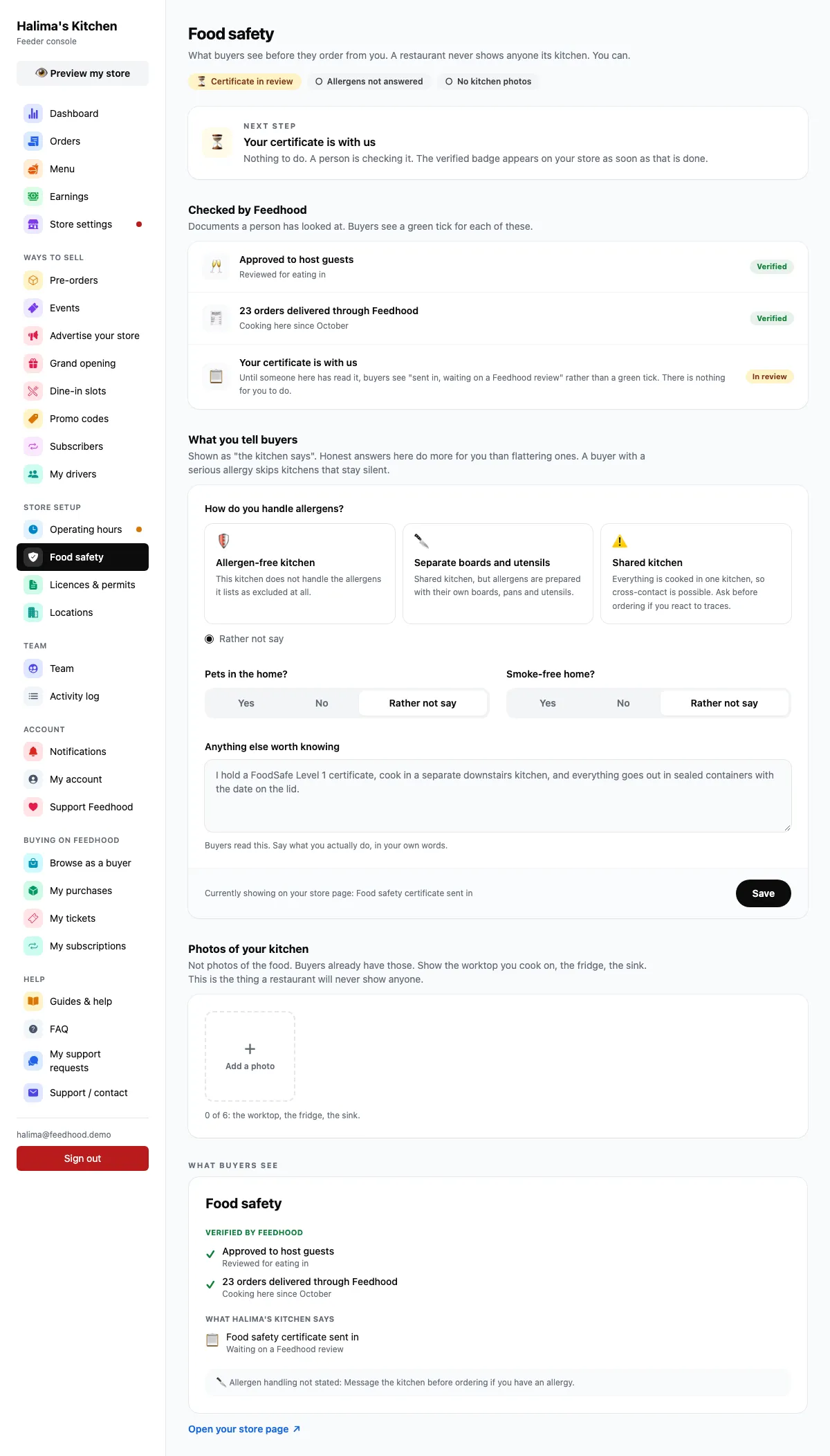Click the Operating hours clock icon

tap(33, 529)
